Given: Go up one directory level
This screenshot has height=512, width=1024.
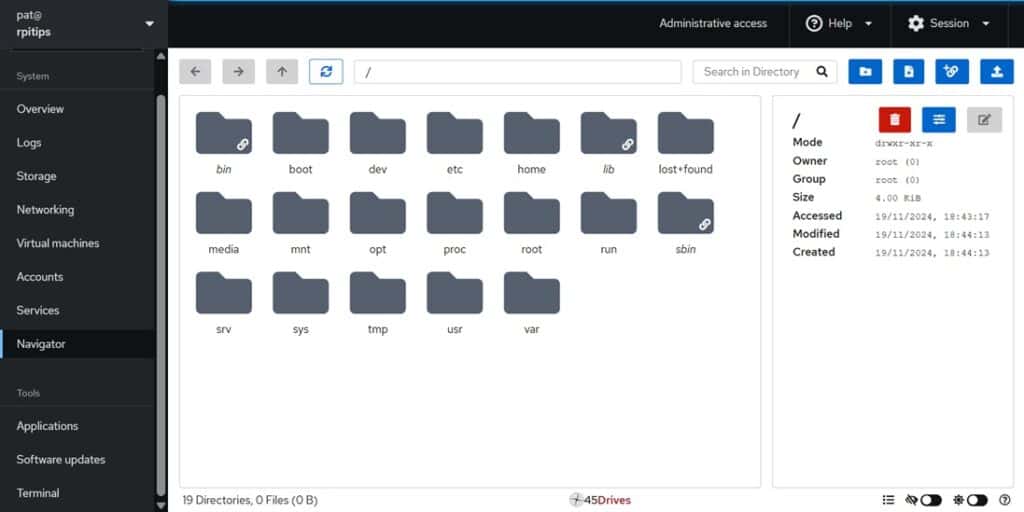Looking at the screenshot, I should point(282,72).
